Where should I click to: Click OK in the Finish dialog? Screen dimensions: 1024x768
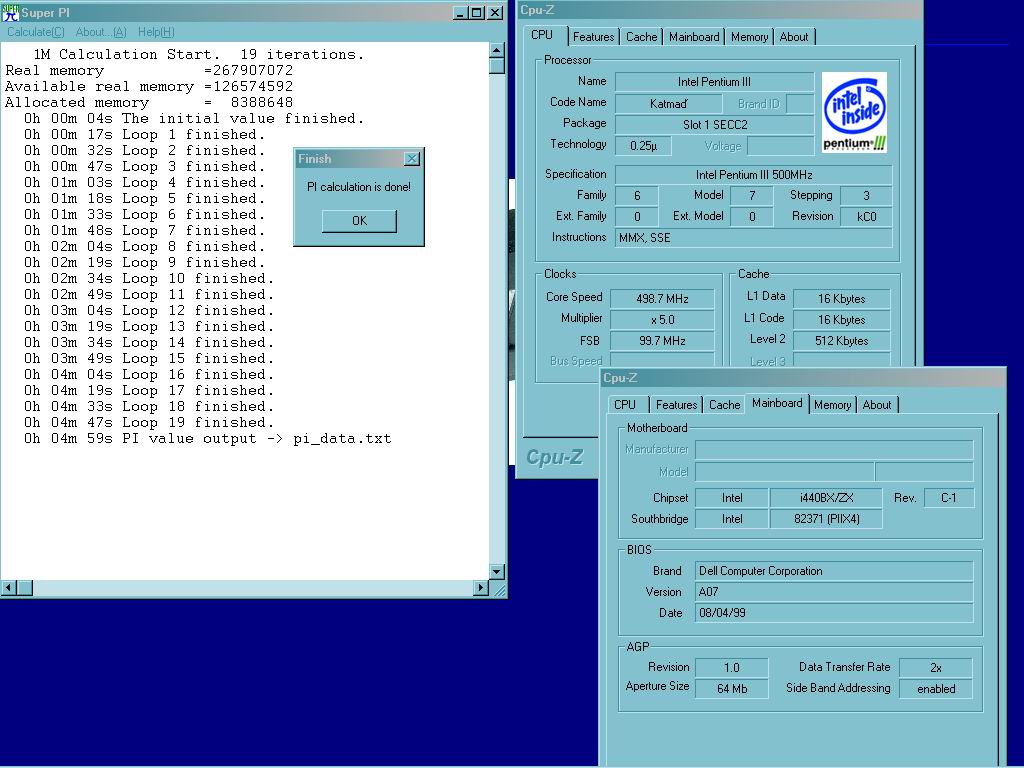[359, 221]
